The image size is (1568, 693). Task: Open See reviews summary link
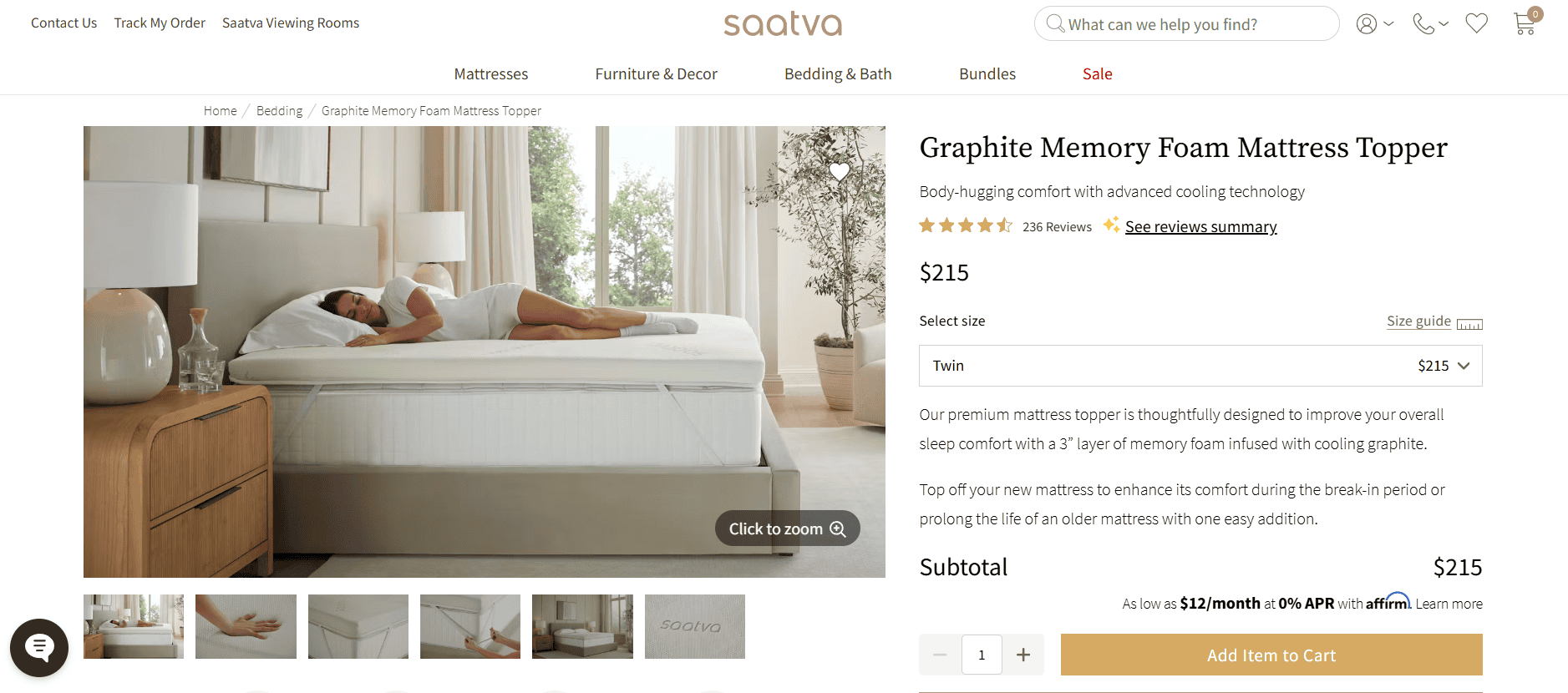[1200, 226]
